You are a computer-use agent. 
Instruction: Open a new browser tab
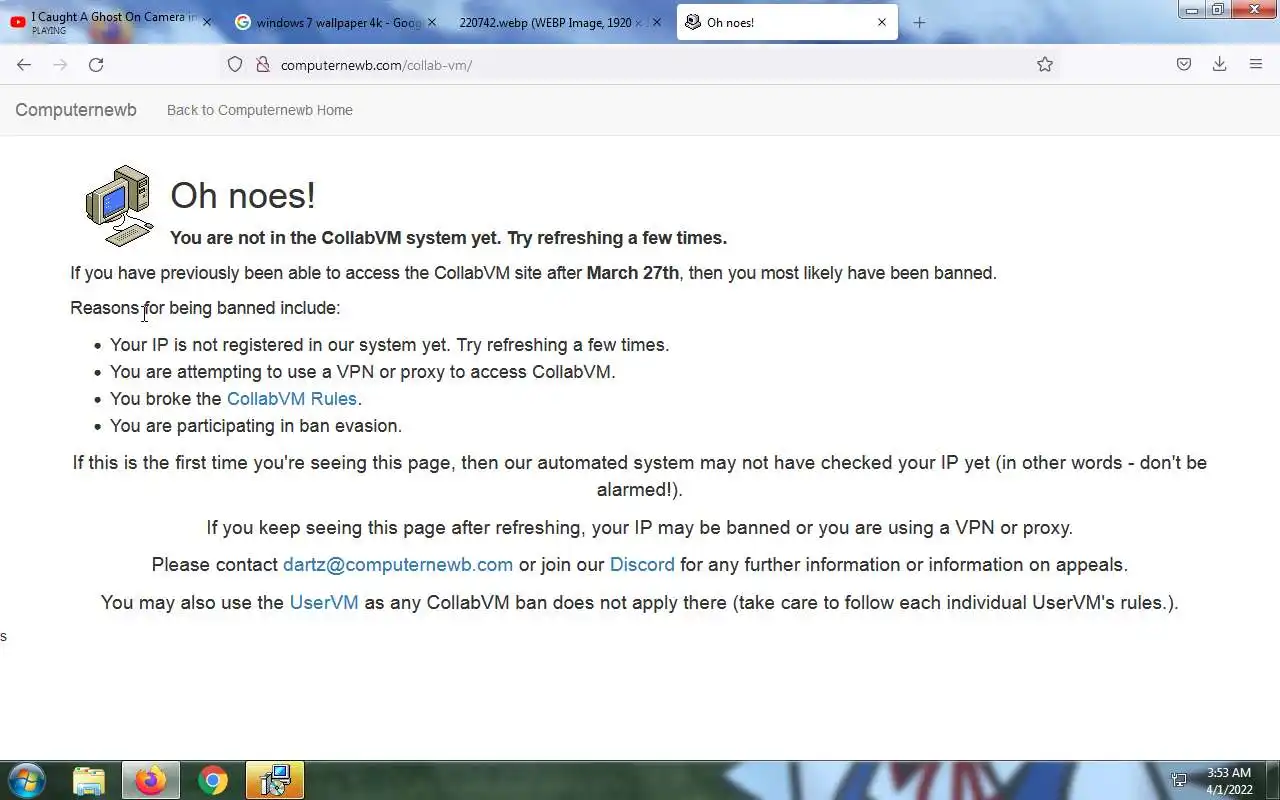[919, 22]
